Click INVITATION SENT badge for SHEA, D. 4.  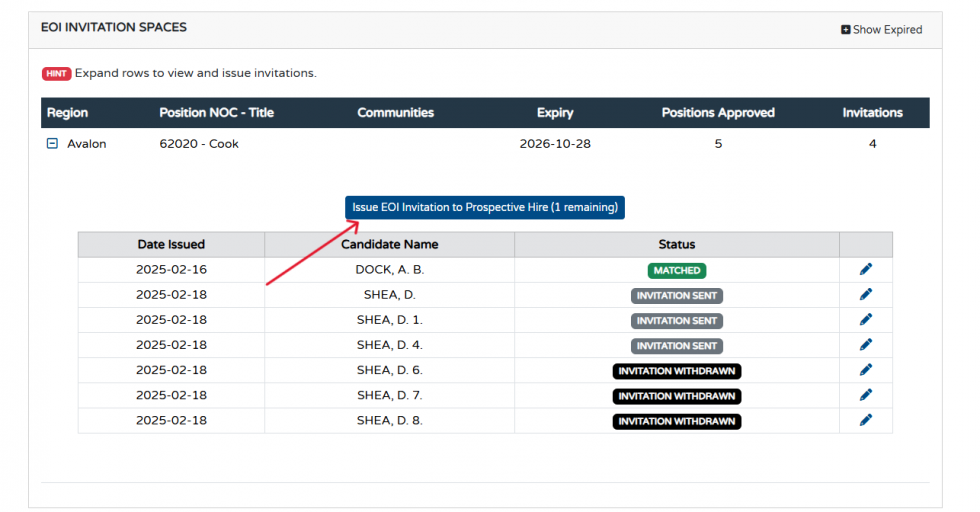point(677,346)
